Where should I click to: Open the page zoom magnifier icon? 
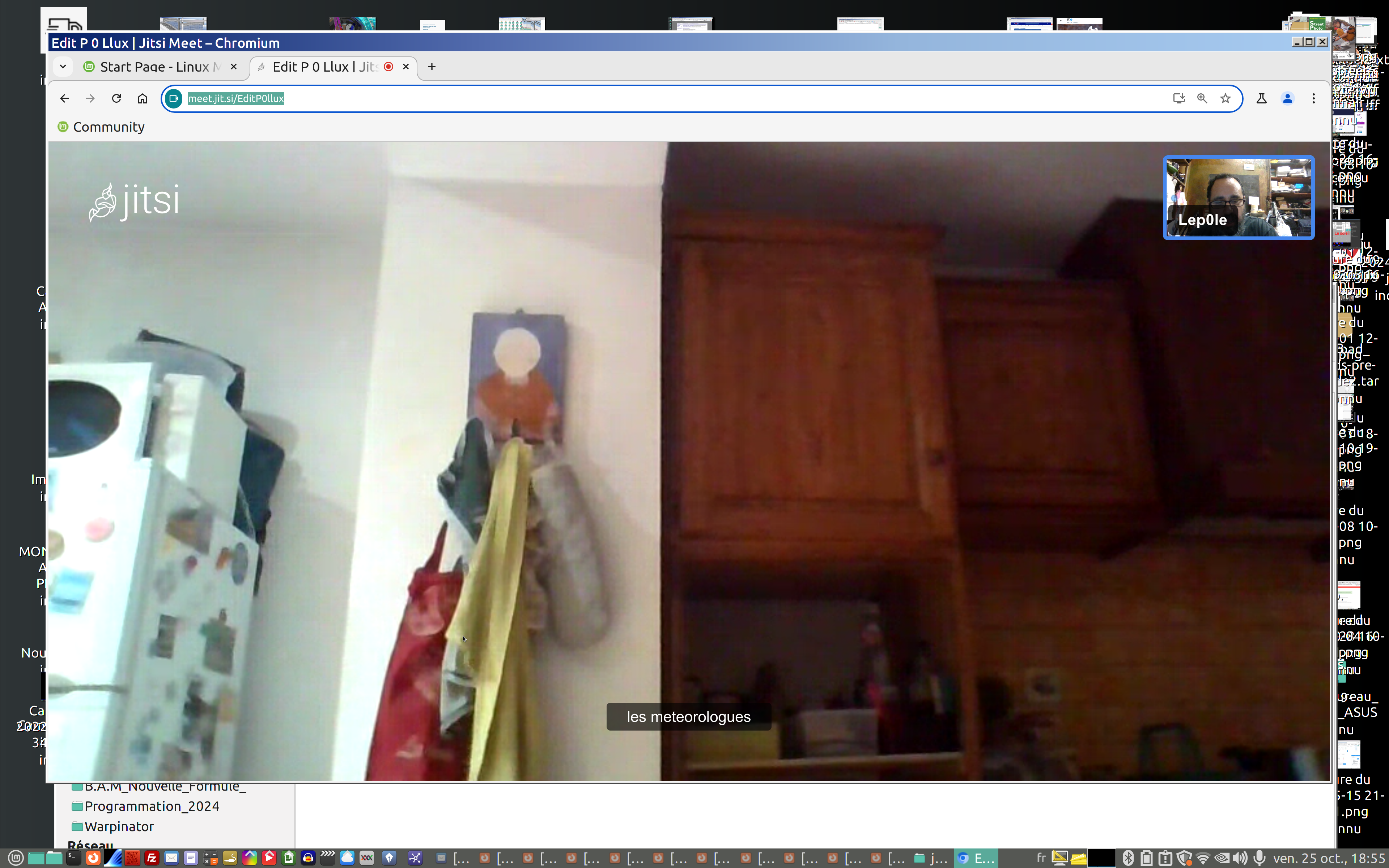pyautogui.click(x=1202, y=99)
